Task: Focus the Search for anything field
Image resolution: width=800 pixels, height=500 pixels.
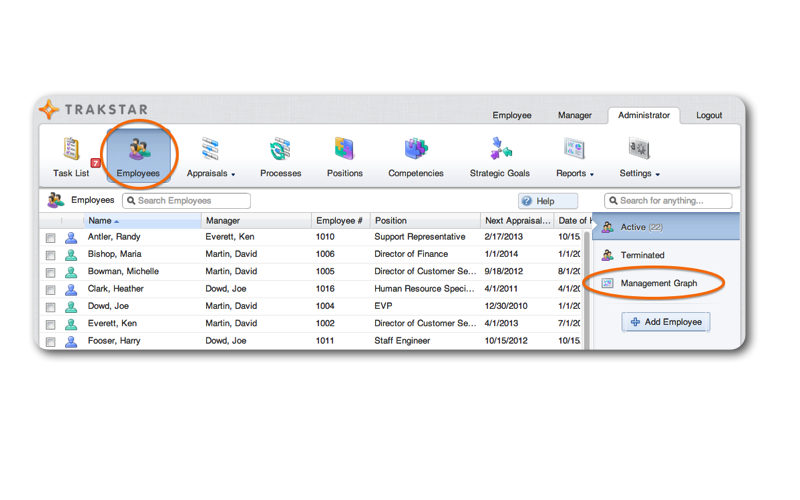Action: [x=668, y=201]
